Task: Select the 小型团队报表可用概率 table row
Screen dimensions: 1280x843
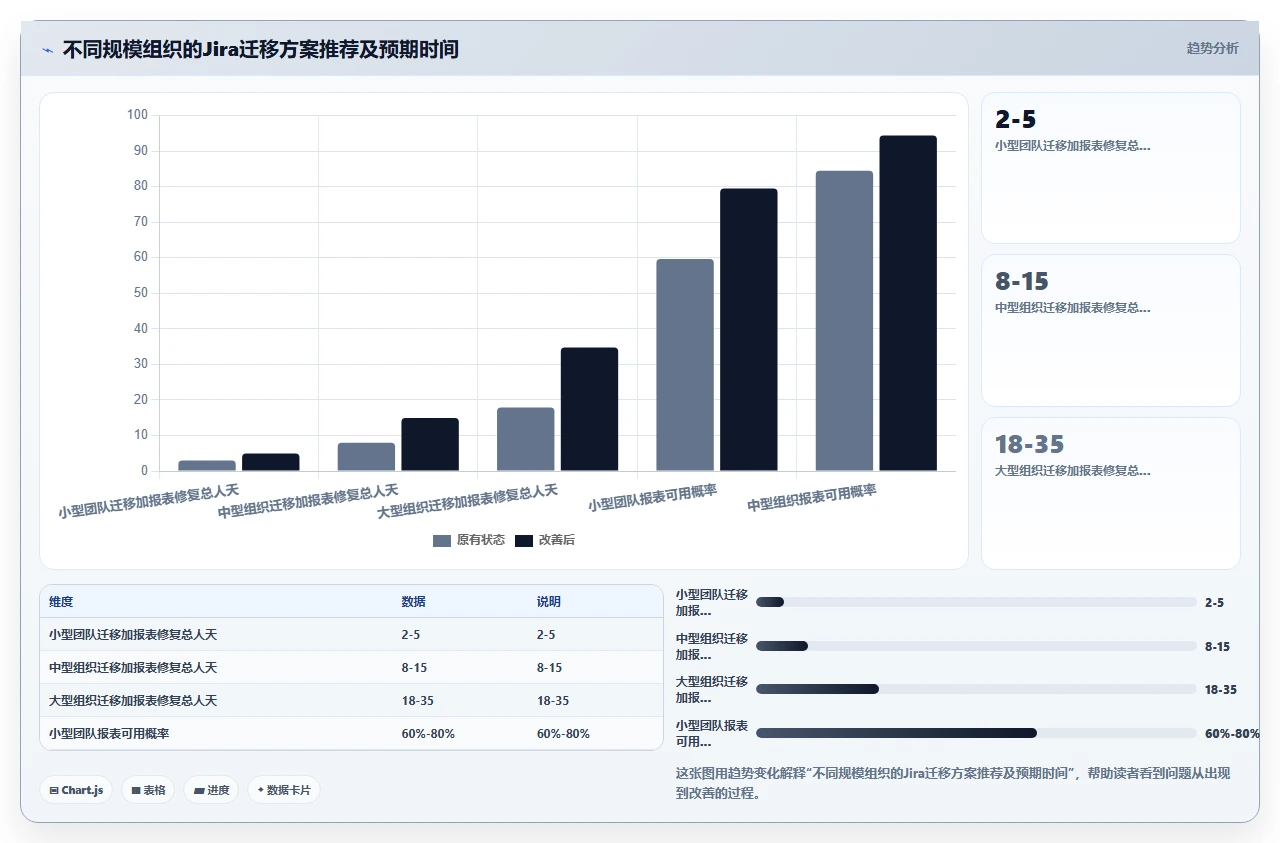Action: click(x=351, y=734)
